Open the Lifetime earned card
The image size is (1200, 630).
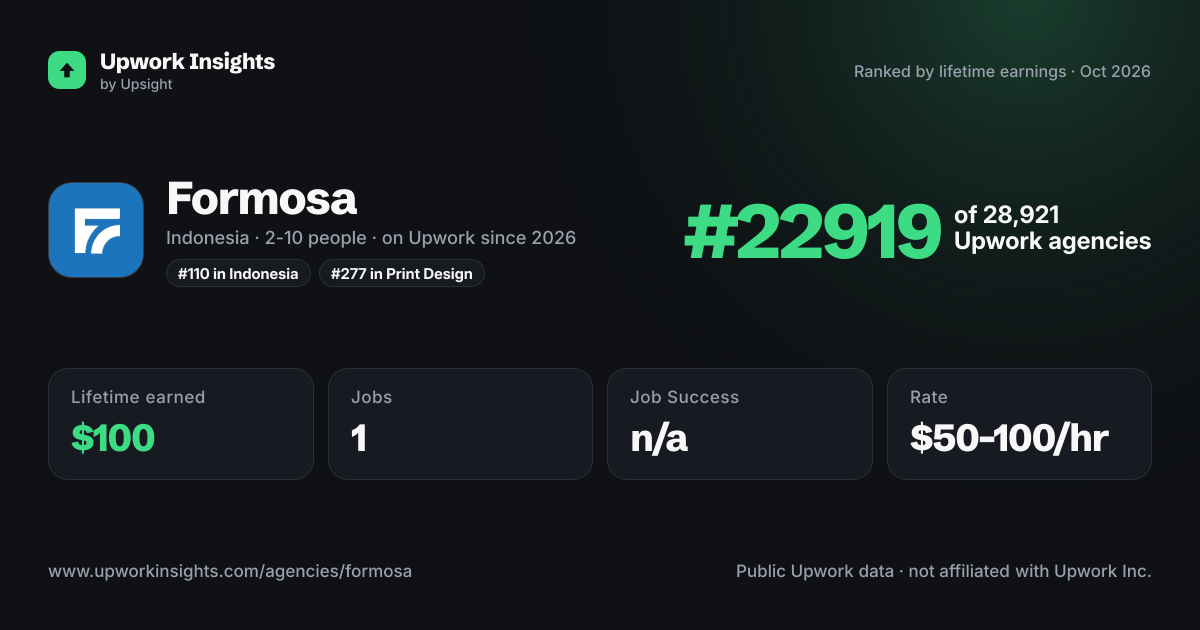(x=181, y=424)
